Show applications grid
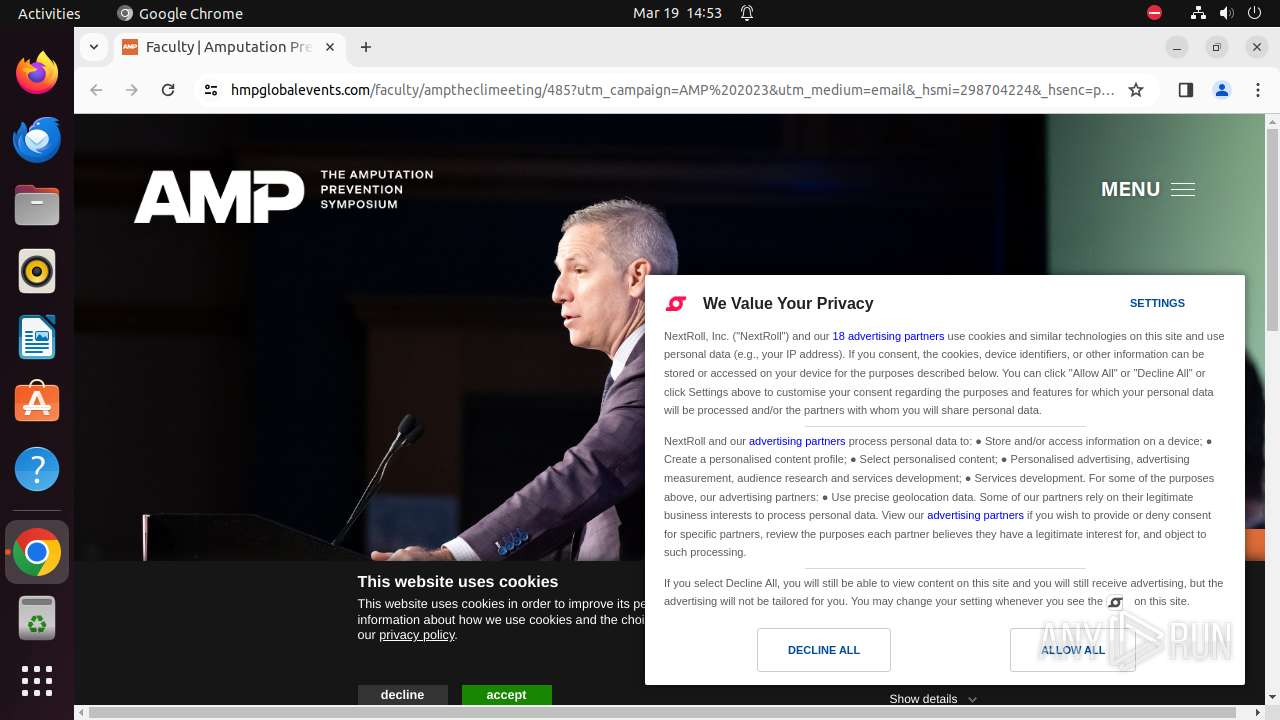Screen dimensions: 1280x720 click(37, 681)
